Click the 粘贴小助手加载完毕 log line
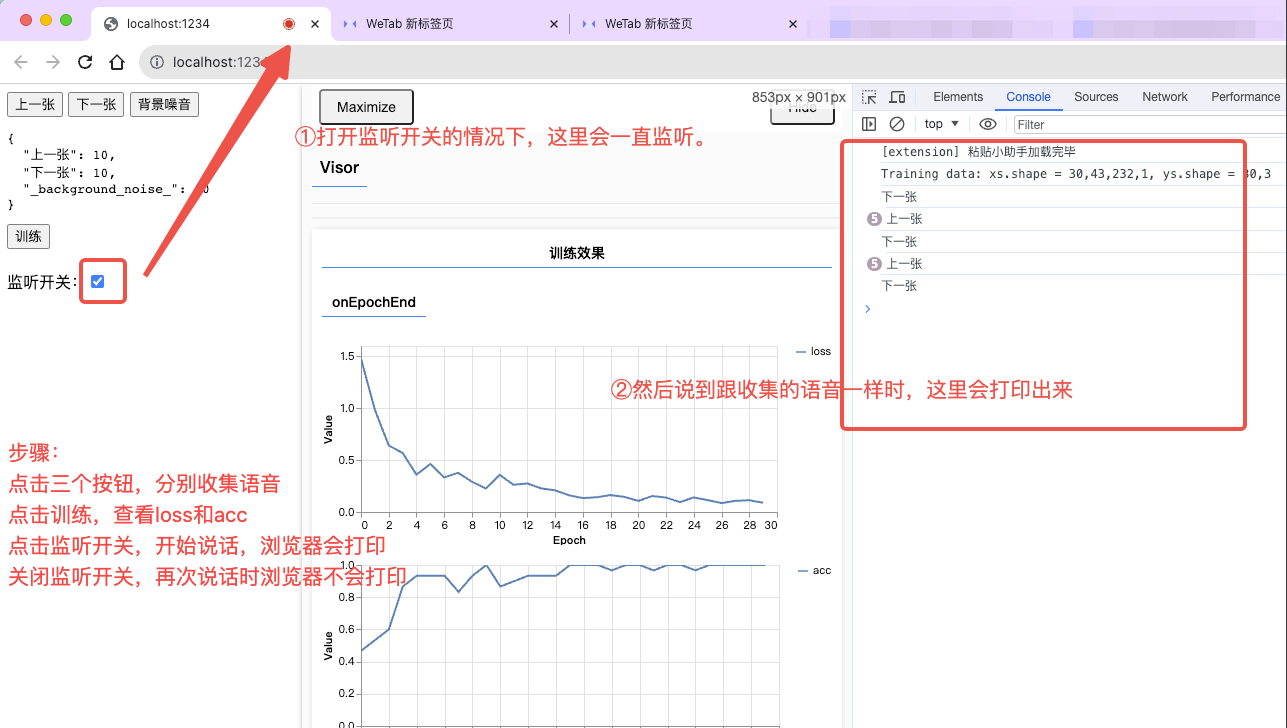 978,152
